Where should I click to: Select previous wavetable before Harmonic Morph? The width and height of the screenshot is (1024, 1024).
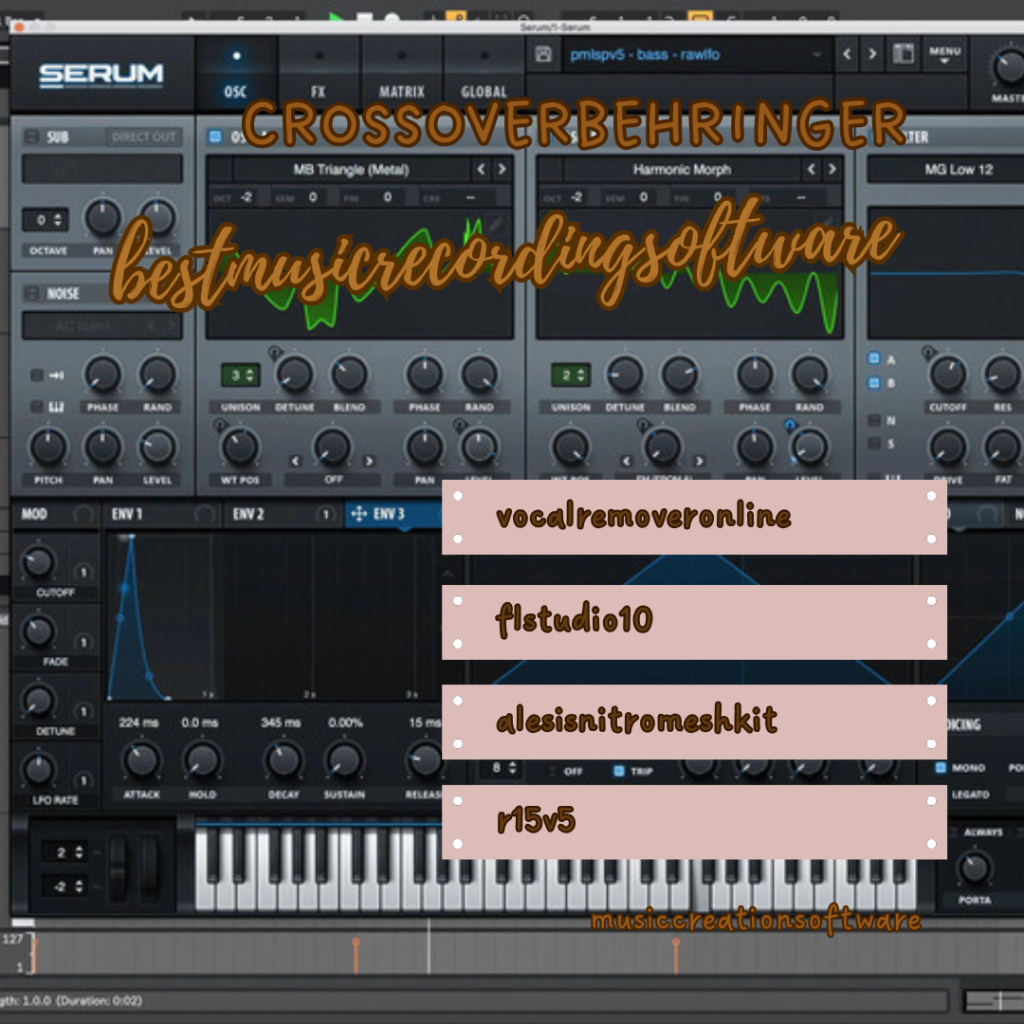pos(811,169)
